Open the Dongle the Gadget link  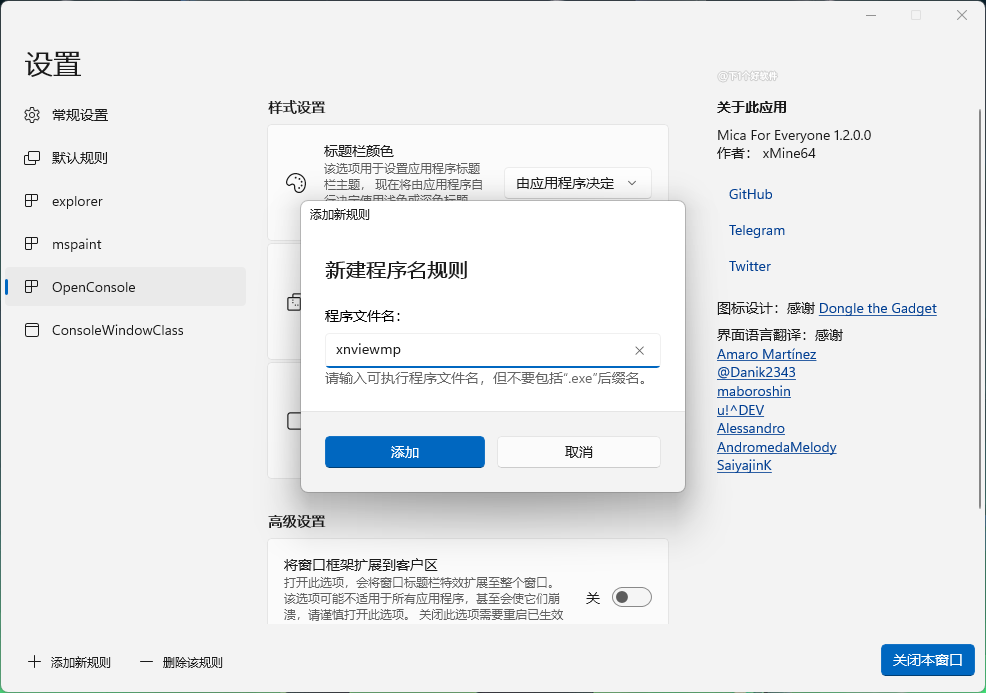[877, 308]
